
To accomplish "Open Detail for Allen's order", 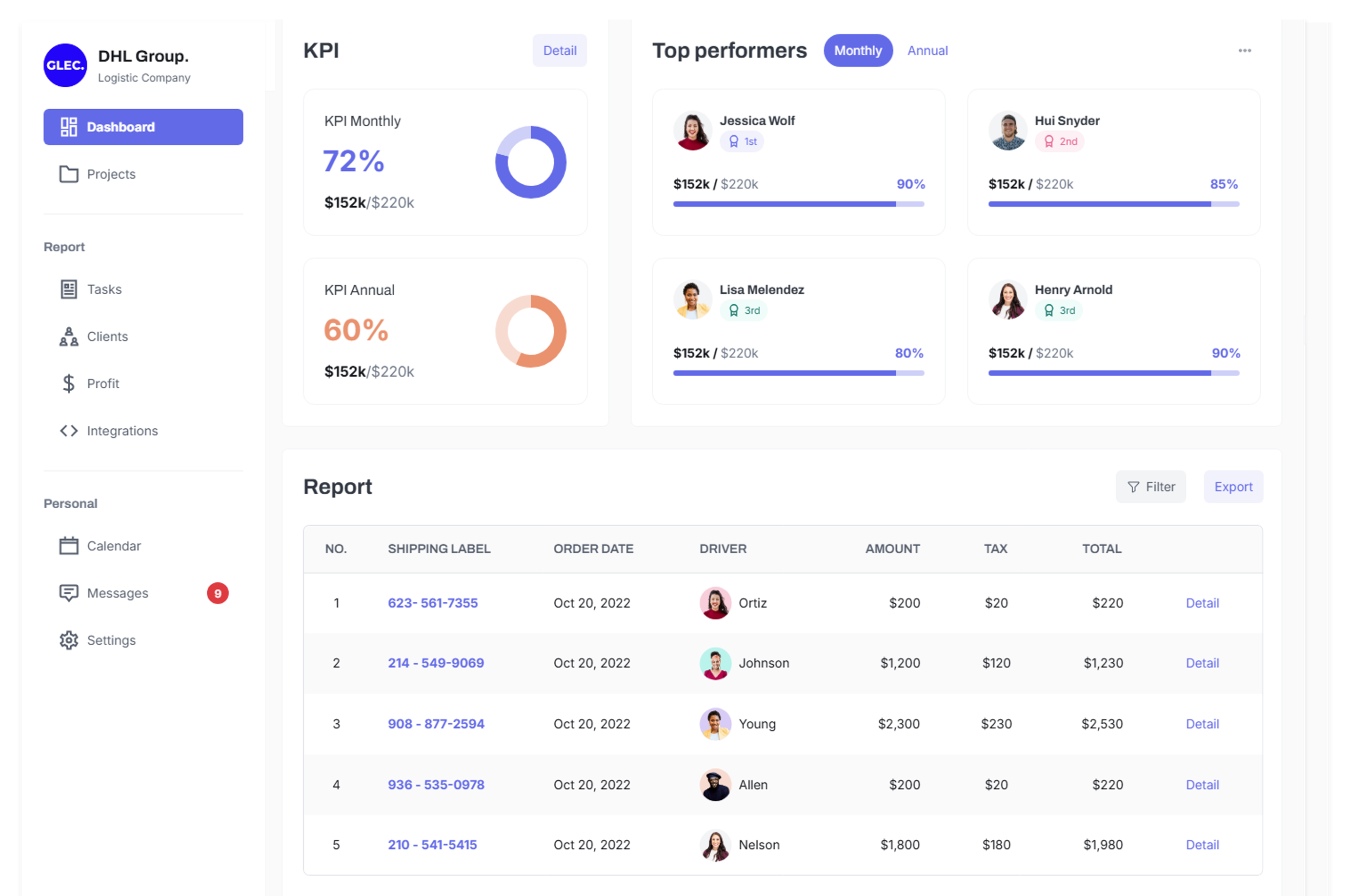I will tap(1202, 785).
